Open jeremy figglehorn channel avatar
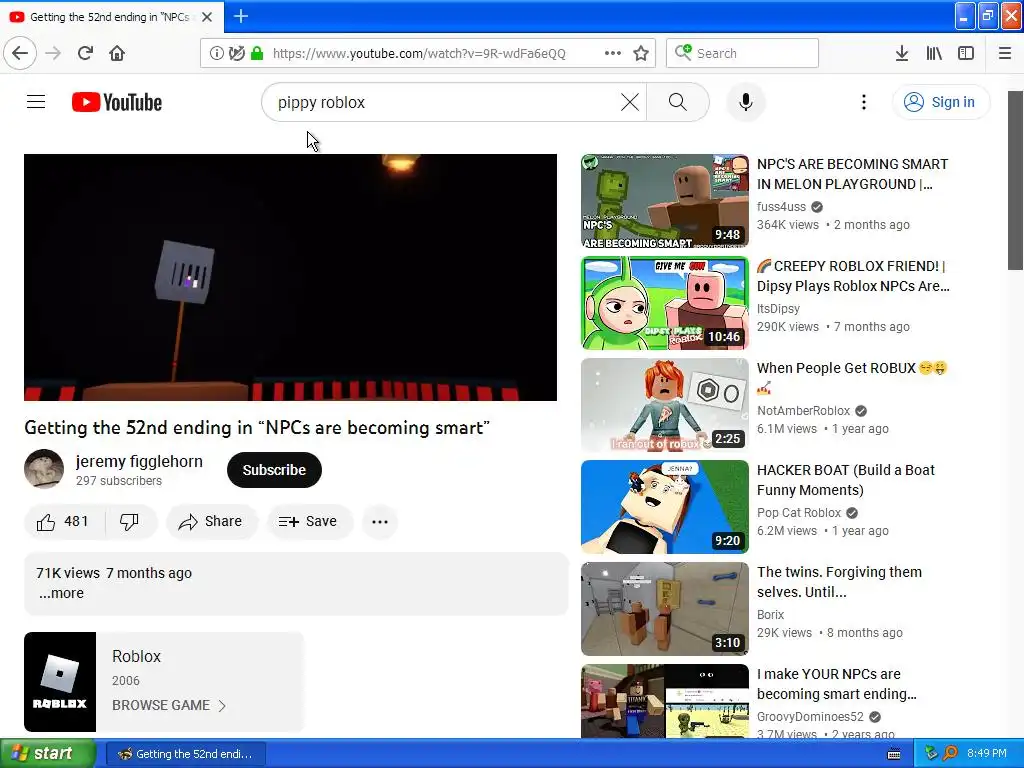This screenshot has height=768, width=1024. [x=44, y=469]
